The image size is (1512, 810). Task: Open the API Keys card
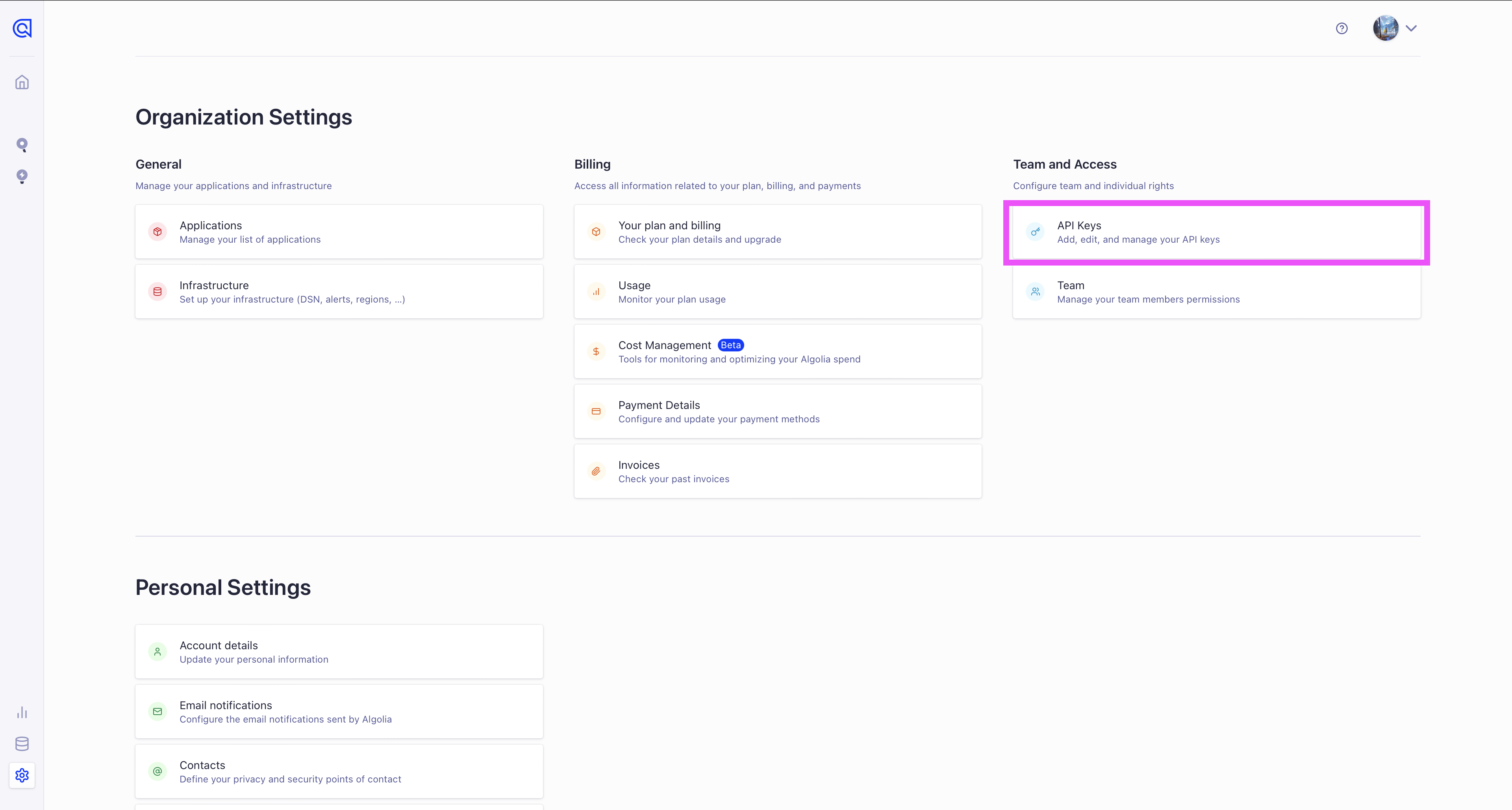1216,232
